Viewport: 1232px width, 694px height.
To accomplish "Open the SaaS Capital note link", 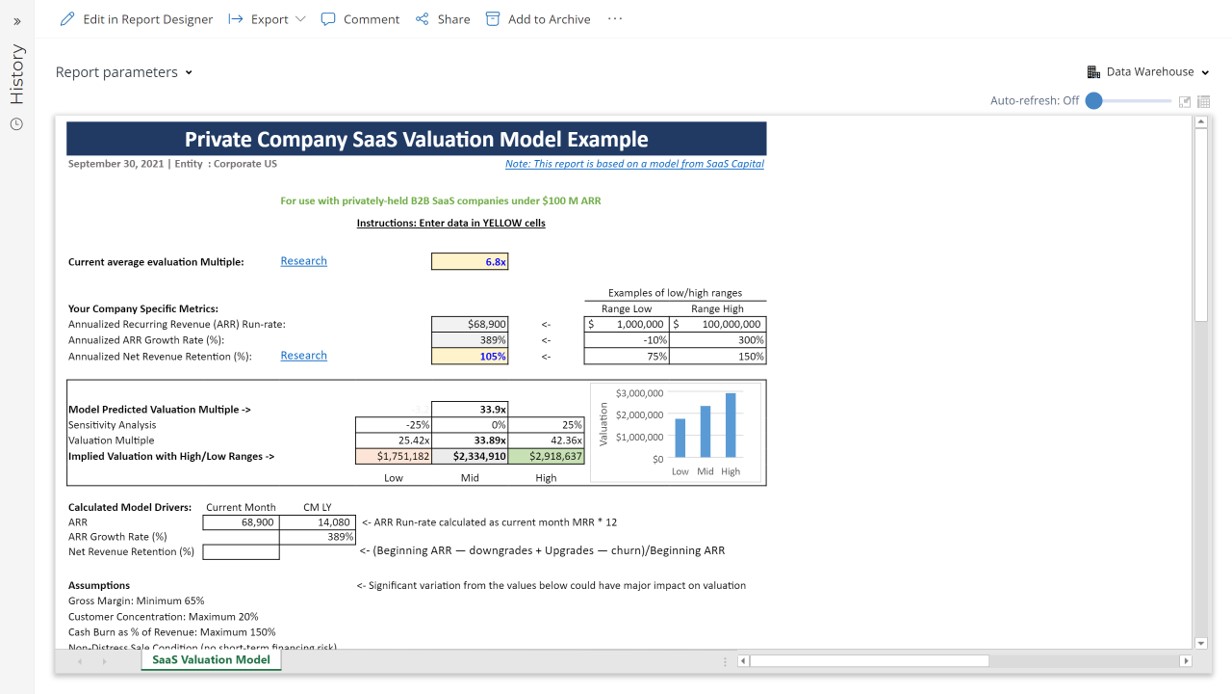I will 634,164.
